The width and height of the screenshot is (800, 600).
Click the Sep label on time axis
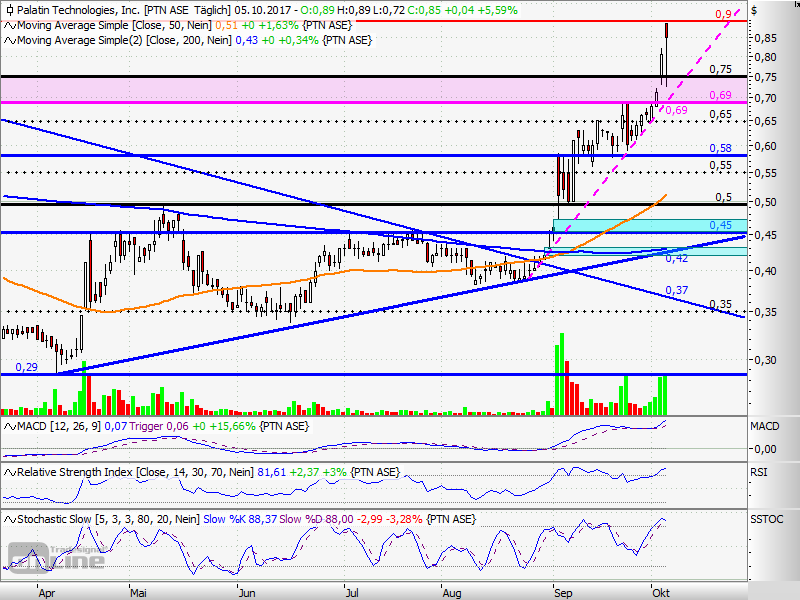(563, 593)
